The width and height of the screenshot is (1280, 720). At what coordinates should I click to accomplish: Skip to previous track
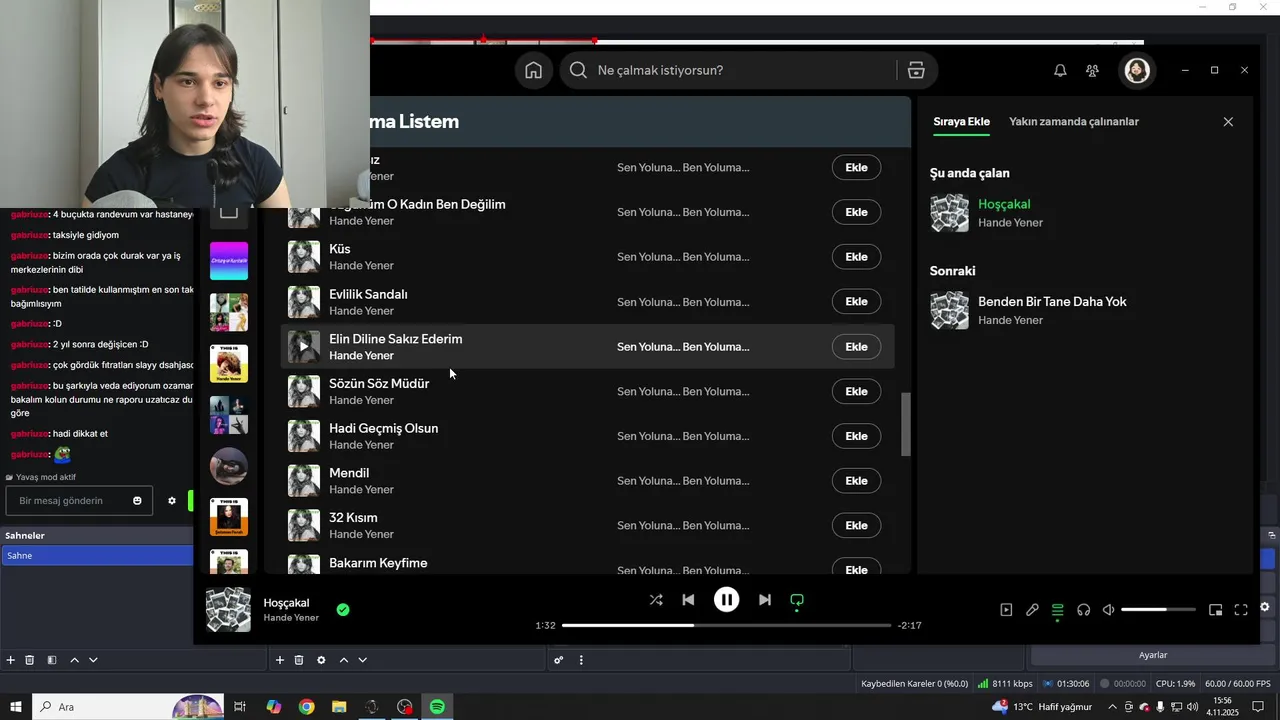point(688,600)
